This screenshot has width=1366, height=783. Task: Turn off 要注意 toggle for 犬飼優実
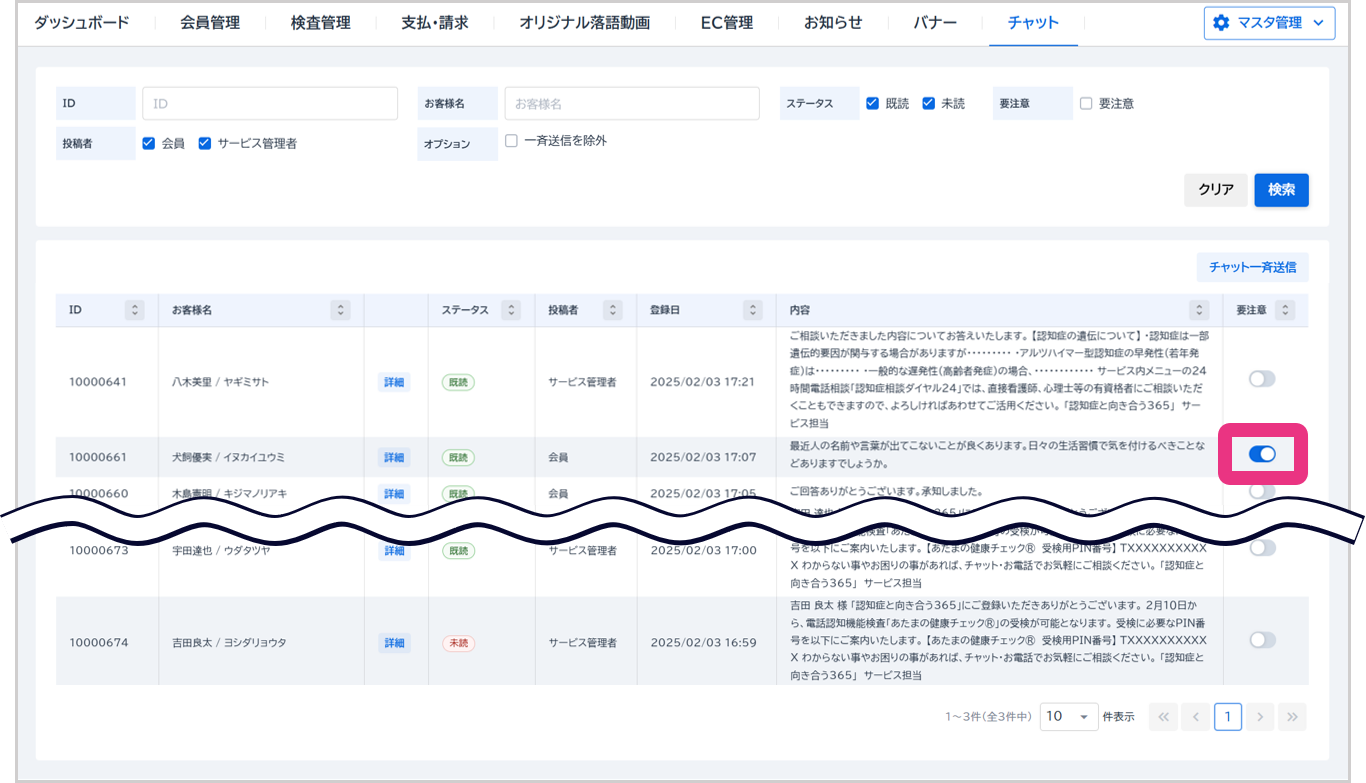(1262, 454)
